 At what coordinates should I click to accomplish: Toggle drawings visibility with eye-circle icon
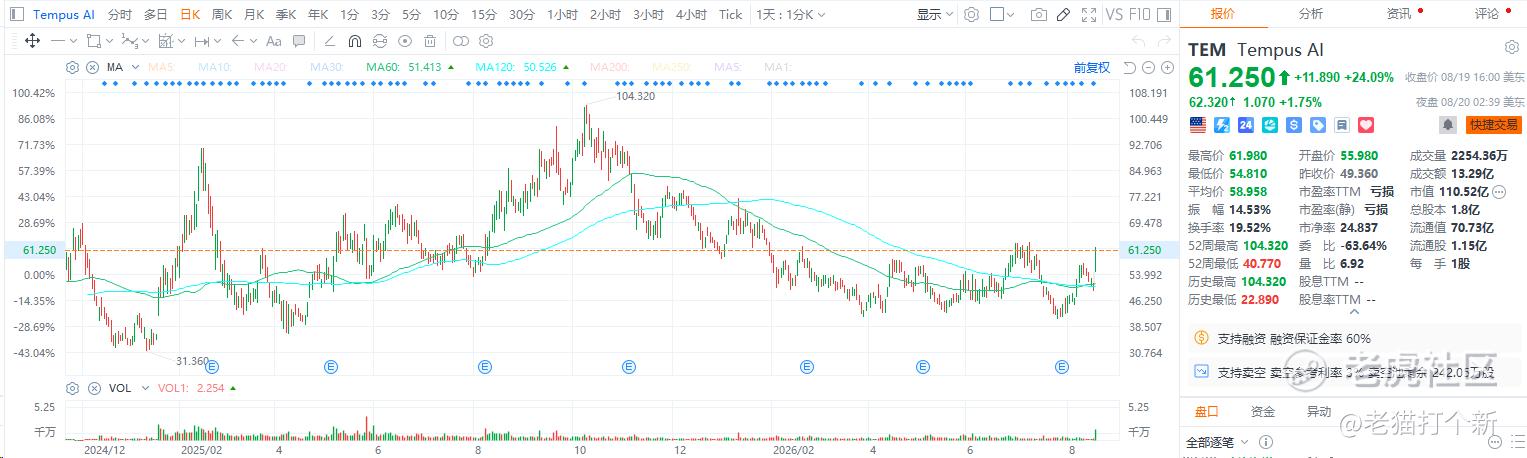point(405,41)
